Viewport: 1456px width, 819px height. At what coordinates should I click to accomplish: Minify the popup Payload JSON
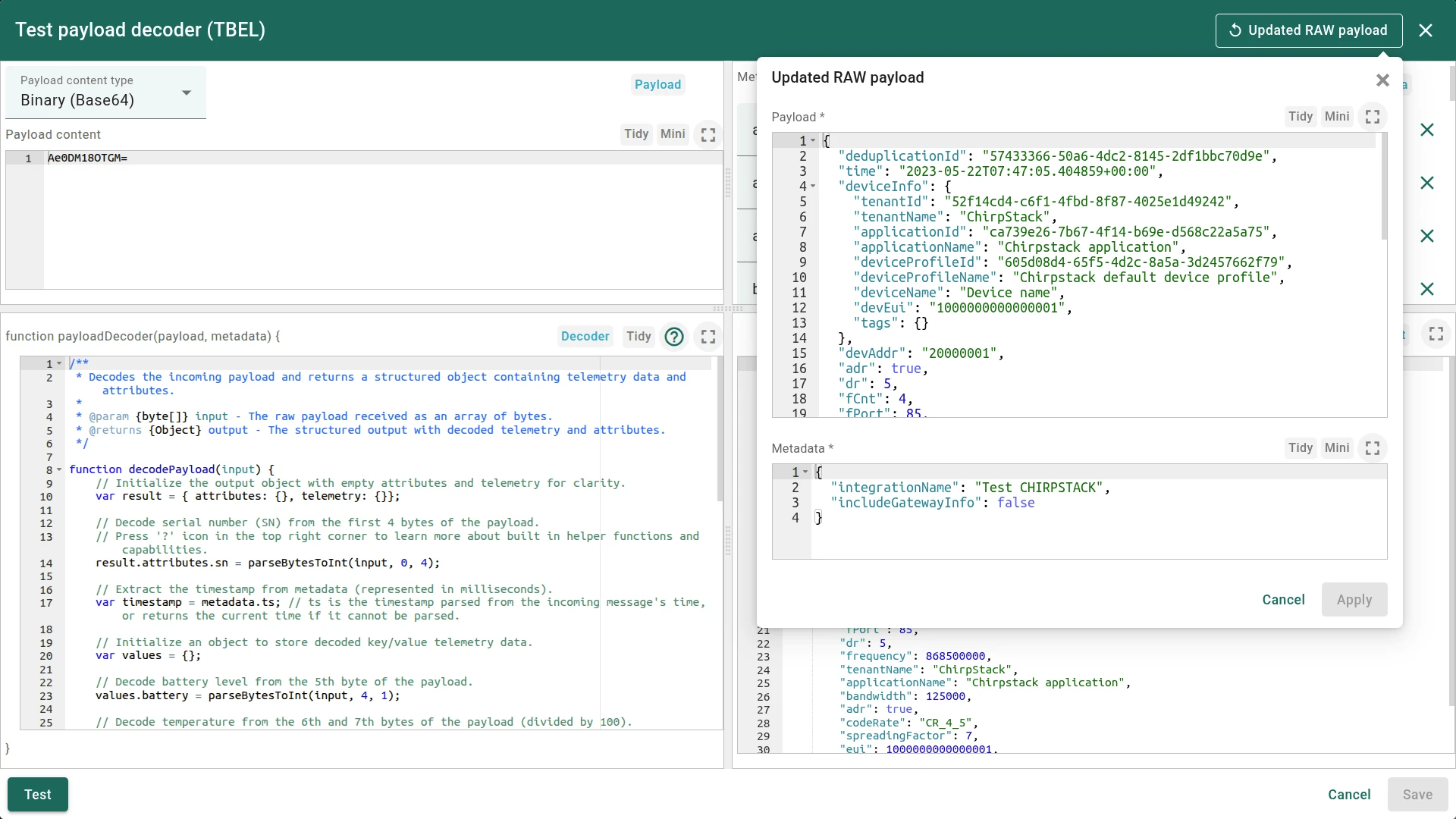1337,117
